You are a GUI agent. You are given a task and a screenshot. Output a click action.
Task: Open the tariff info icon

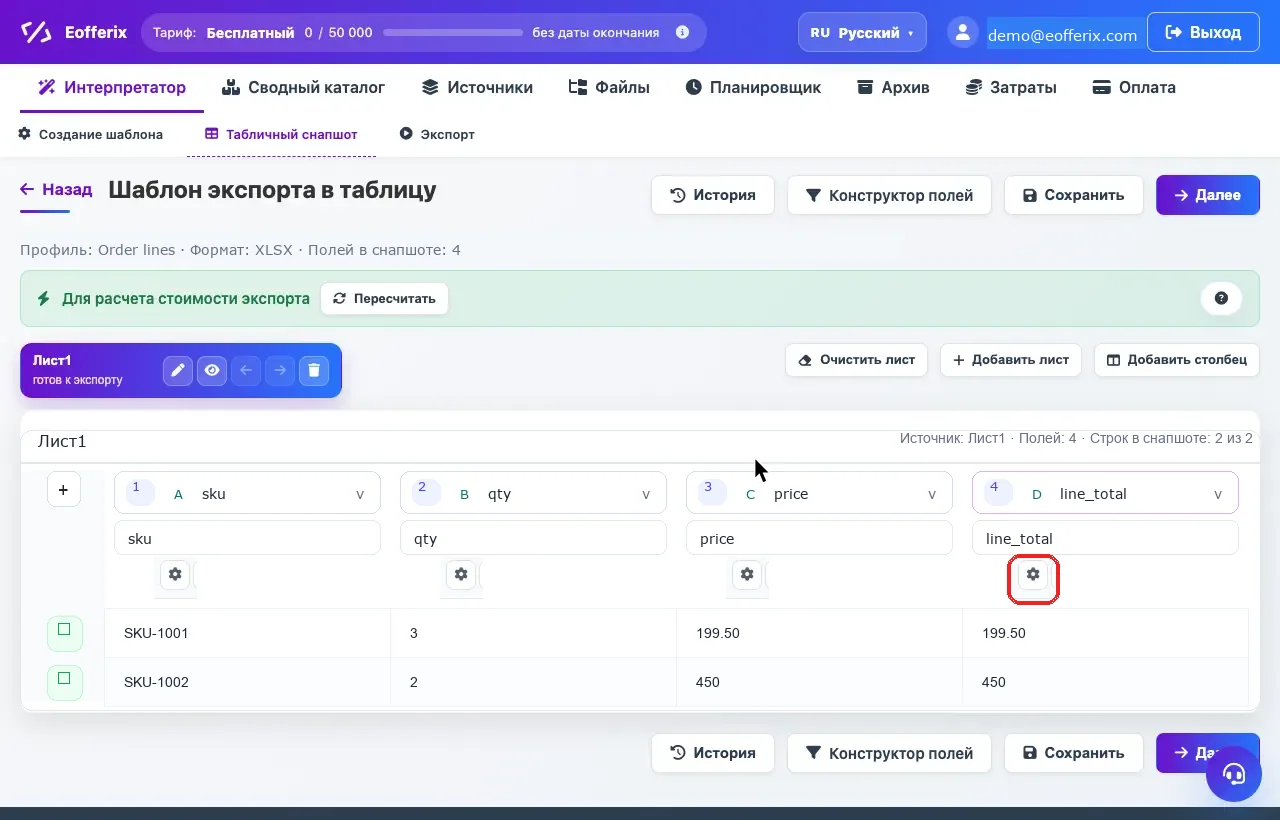click(683, 32)
